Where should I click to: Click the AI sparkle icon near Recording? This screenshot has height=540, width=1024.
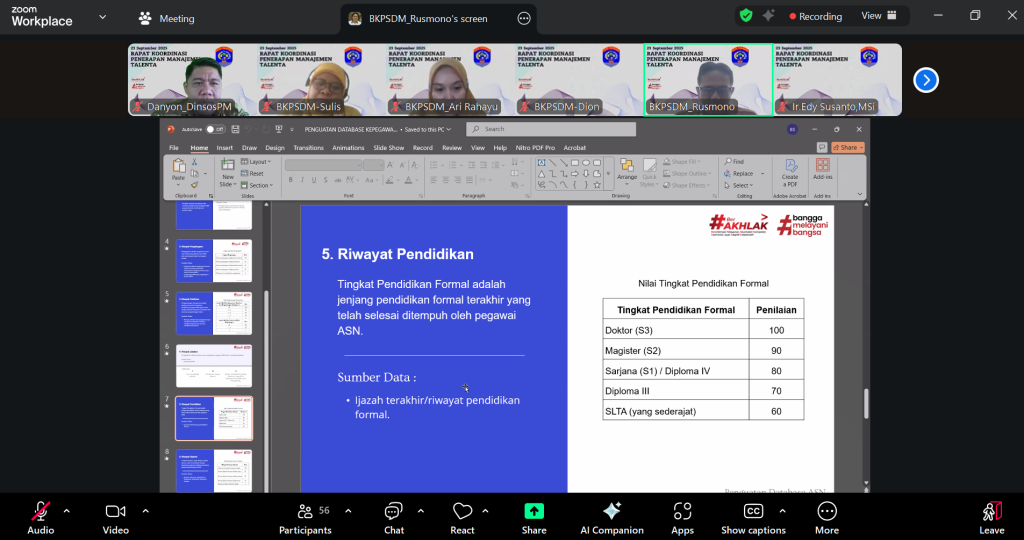pyautogui.click(x=769, y=16)
